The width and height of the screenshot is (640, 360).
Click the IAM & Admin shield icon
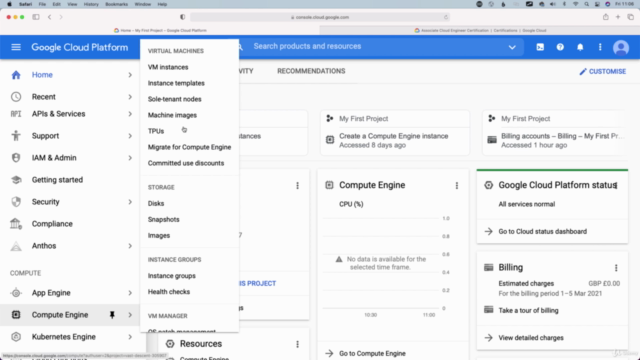16,158
